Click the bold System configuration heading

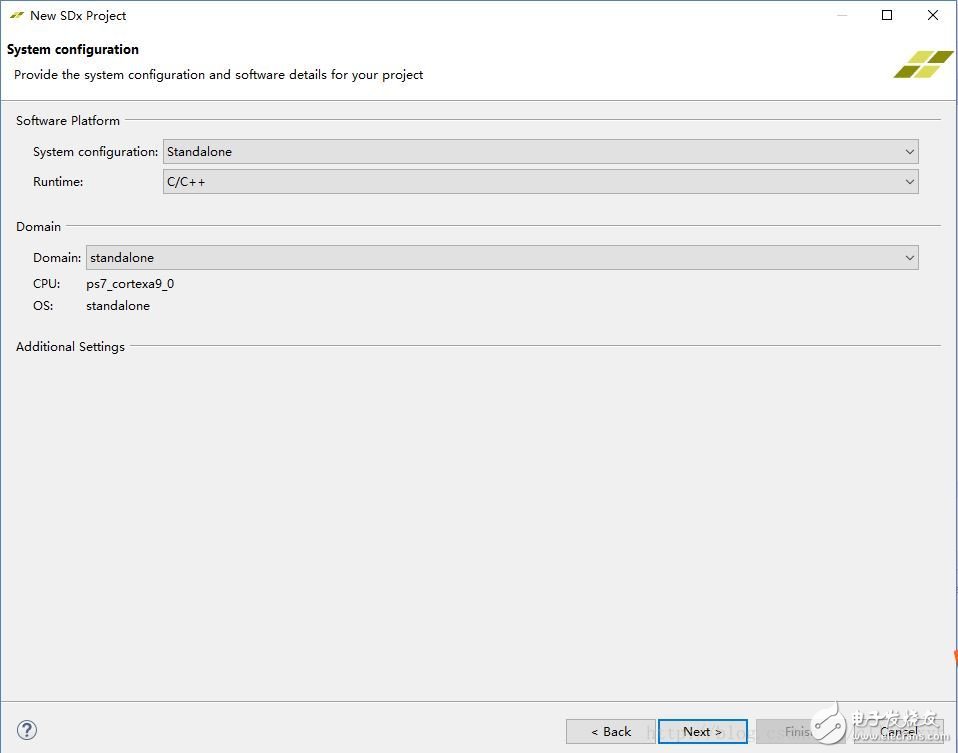pyautogui.click(x=73, y=49)
